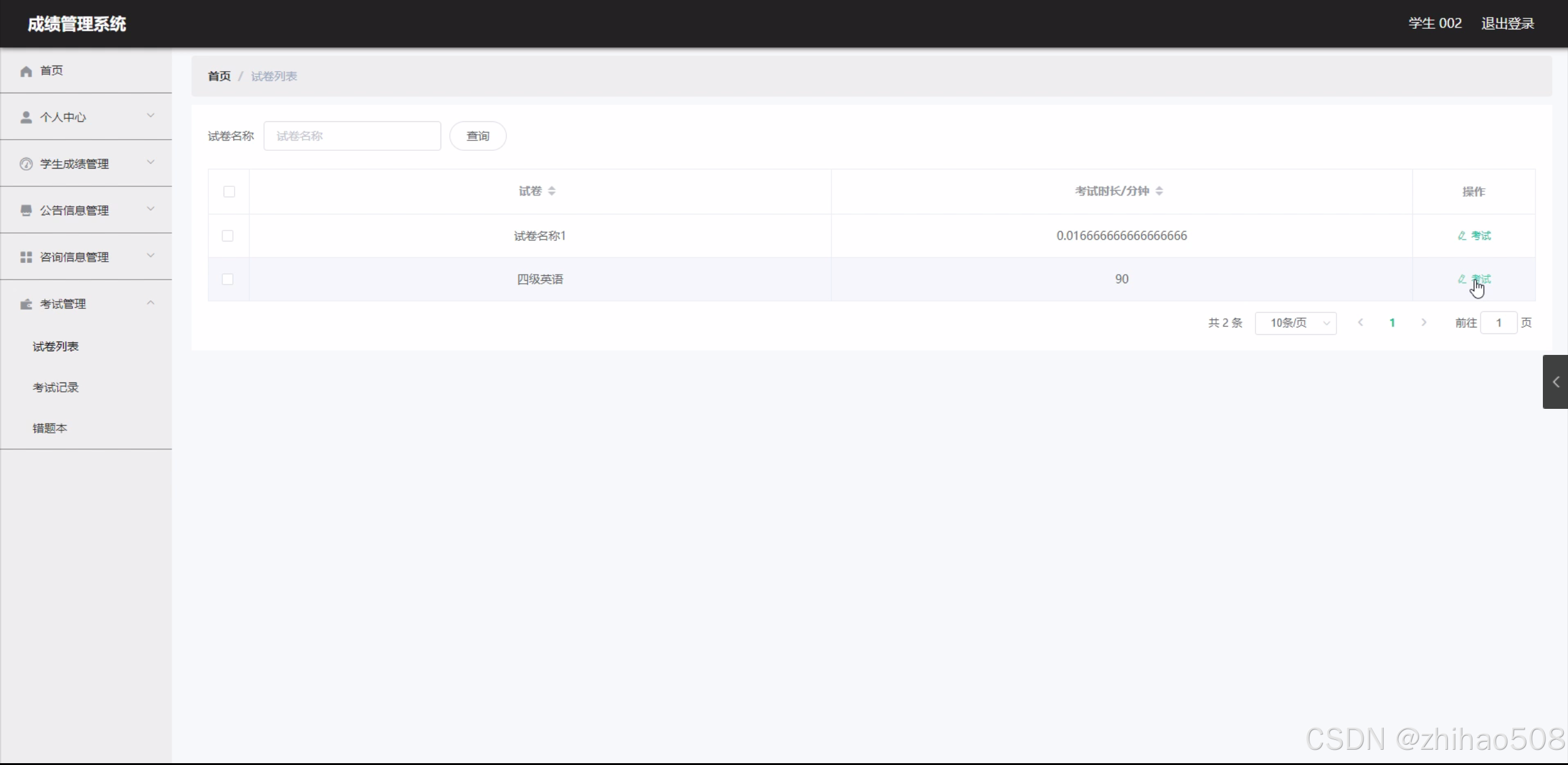Open the 10条/页 page size dropdown
The height and width of the screenshot is (765, 1568).
coord(1295,323)
